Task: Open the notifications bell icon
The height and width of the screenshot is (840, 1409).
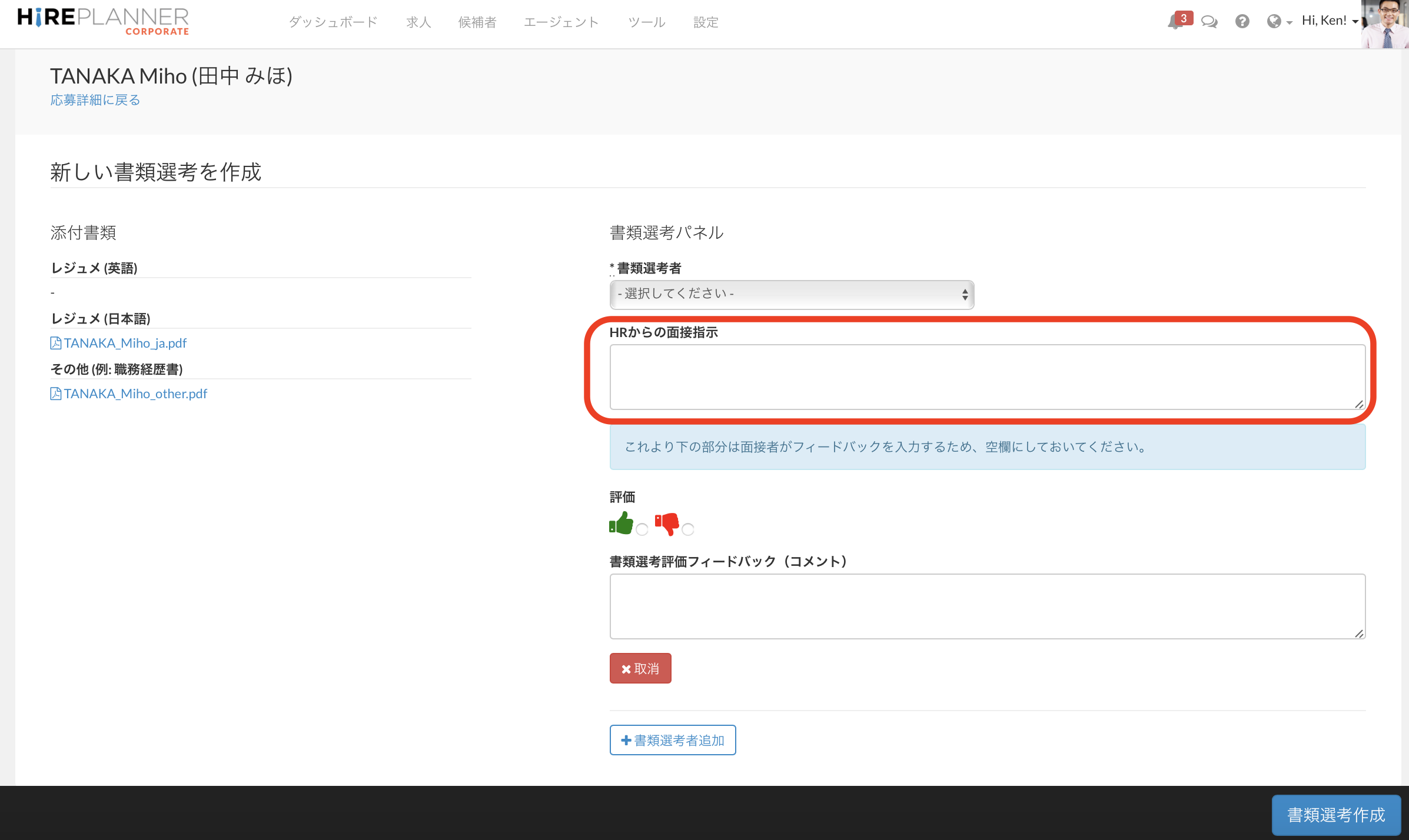Action: 1176,22
